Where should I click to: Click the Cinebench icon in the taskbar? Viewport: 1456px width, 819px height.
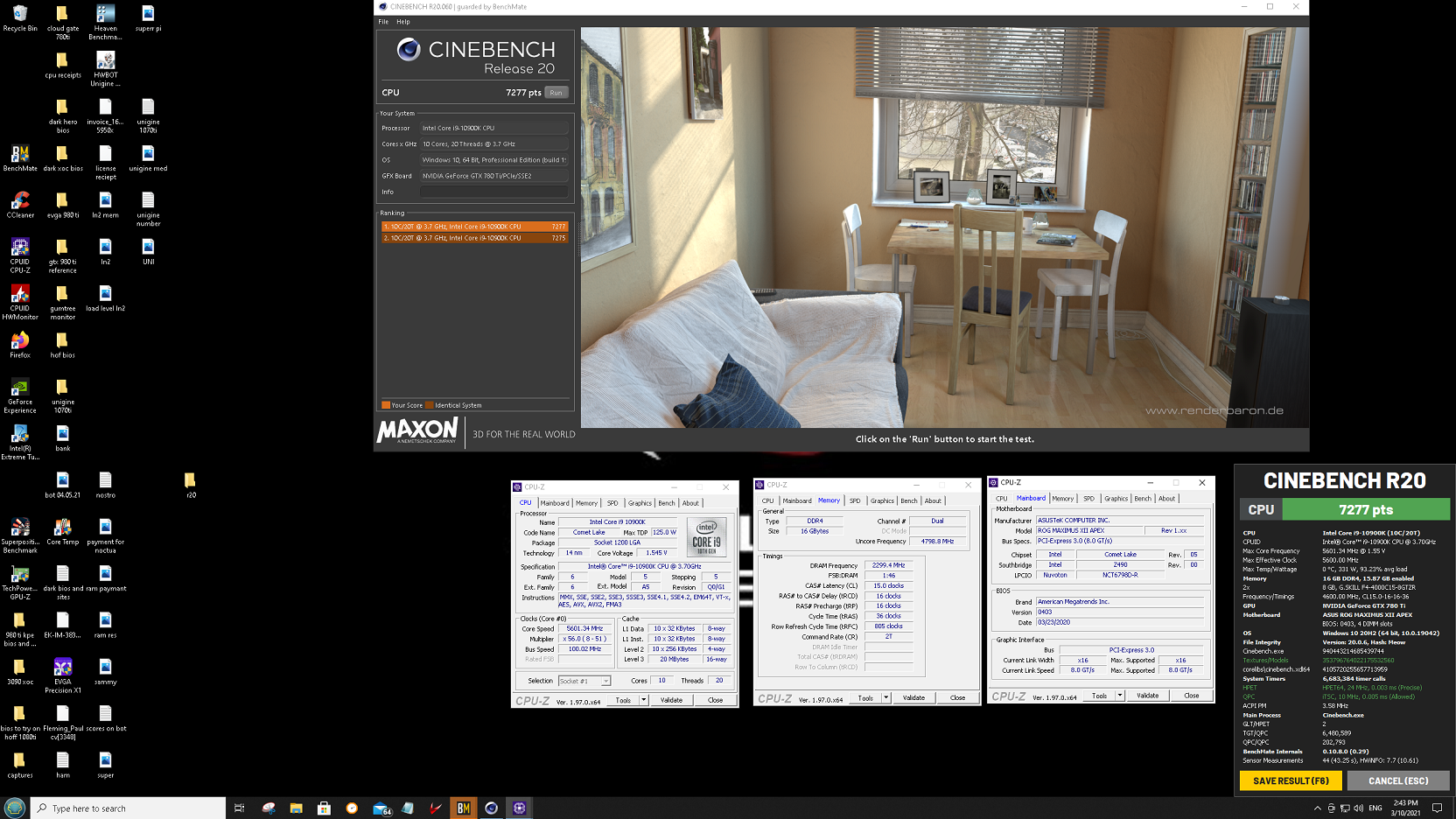tap(491, 808)
